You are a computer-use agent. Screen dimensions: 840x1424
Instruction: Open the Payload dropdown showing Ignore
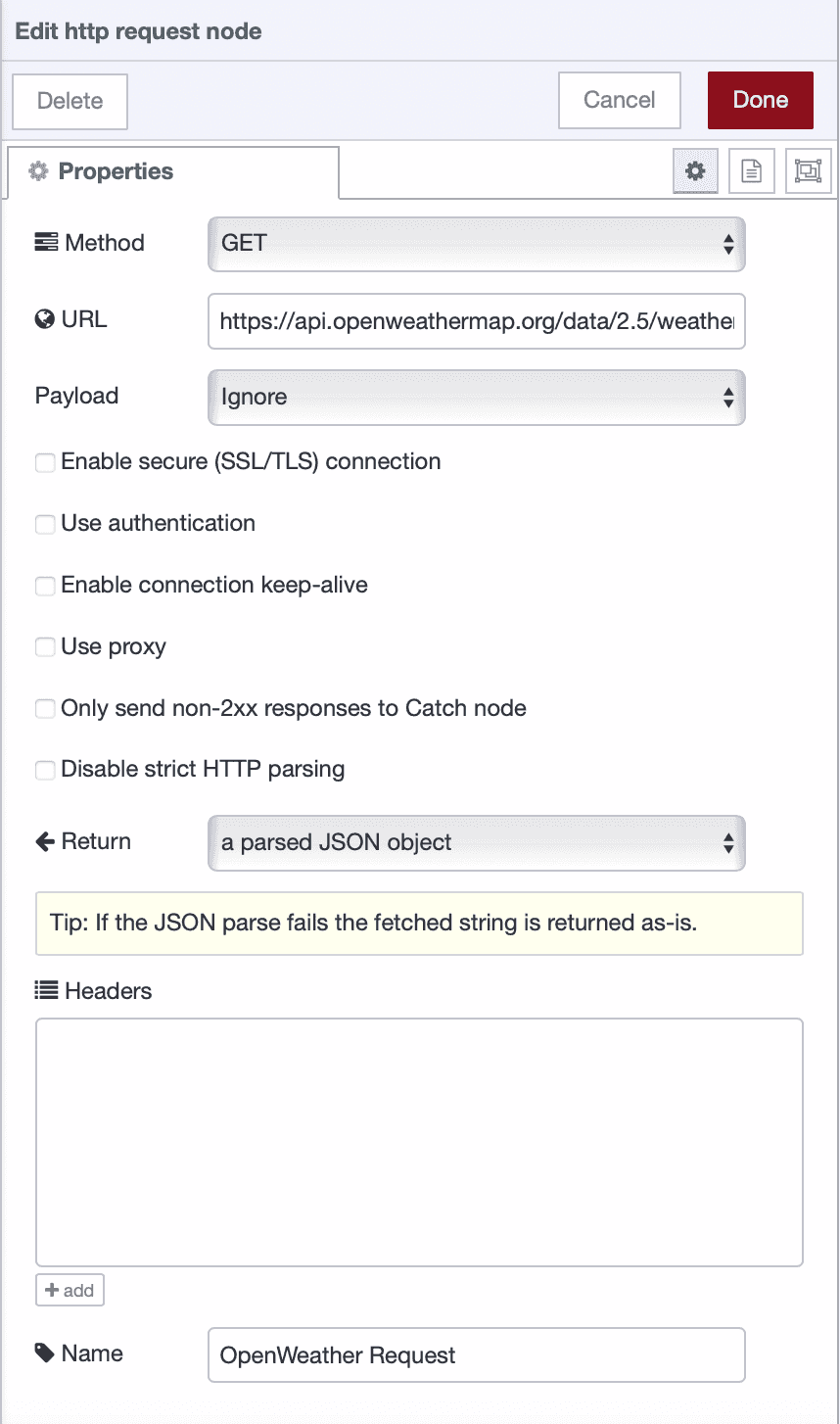[477, 398]
